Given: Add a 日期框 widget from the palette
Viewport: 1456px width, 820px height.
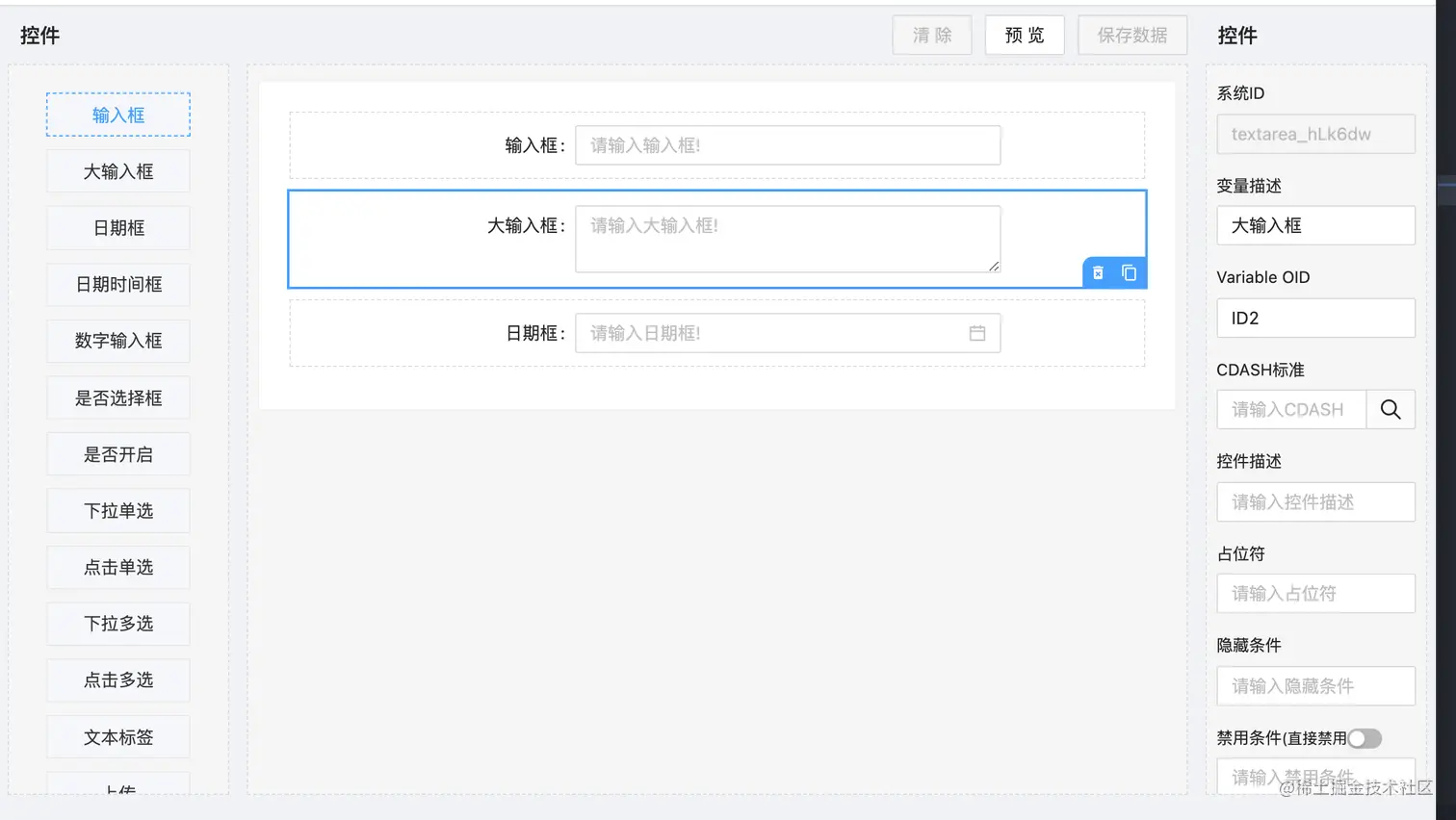Looking at the screenshot, I should tap(118, 228).
